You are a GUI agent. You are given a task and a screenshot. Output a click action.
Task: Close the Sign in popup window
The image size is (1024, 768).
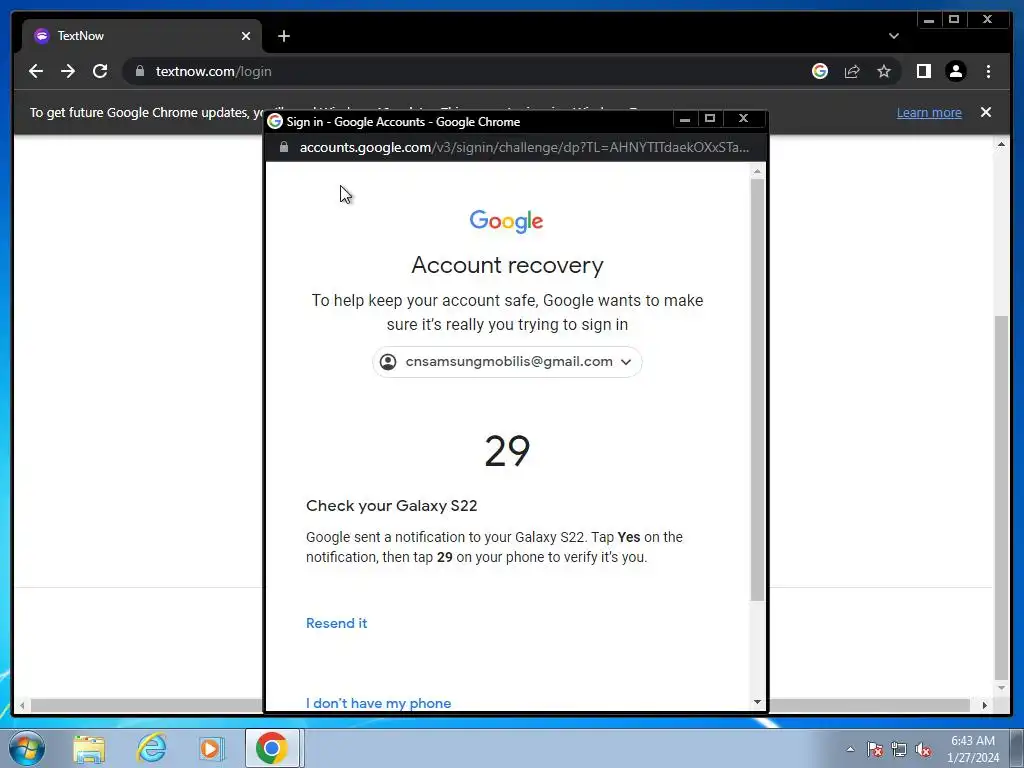point(743,119)
